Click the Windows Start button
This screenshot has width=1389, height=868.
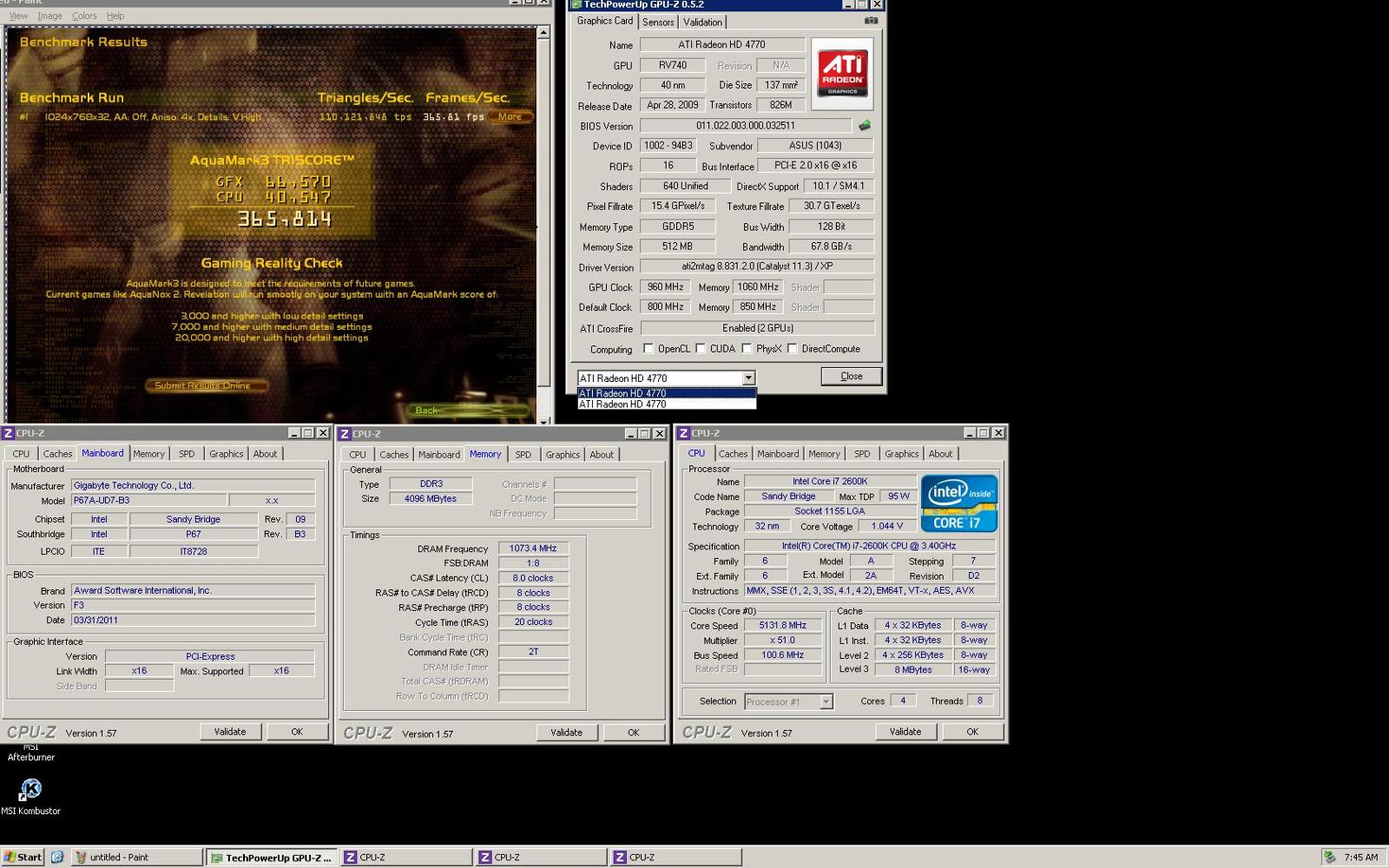pyautogui.click(x=23, y=857)
